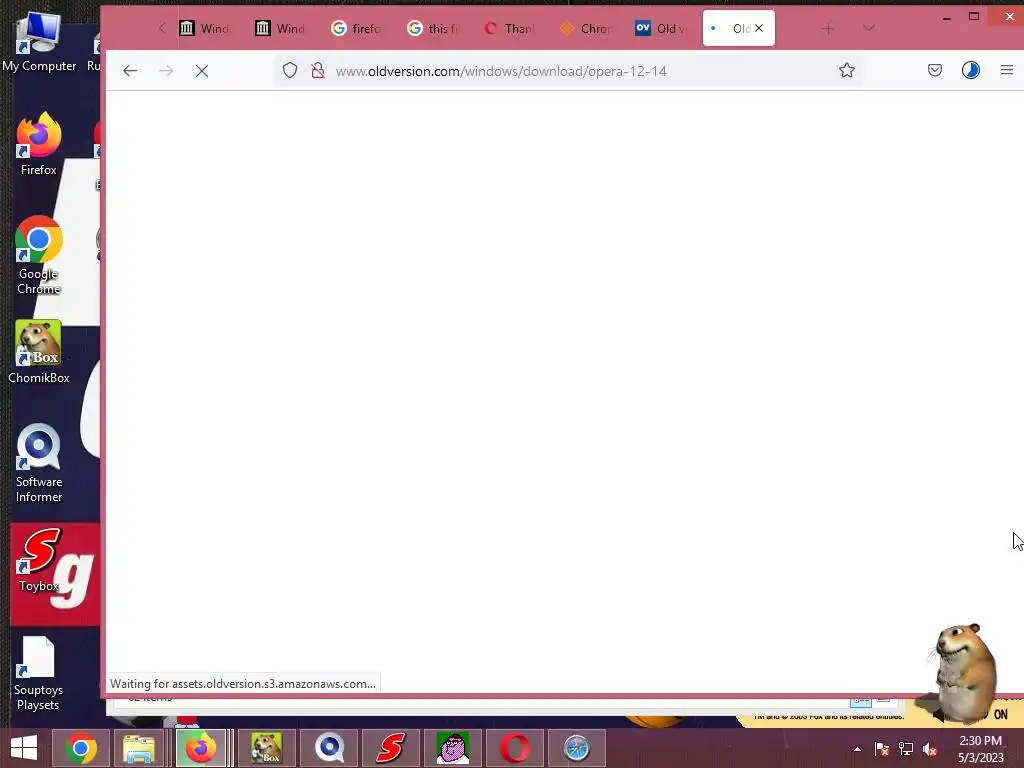This screenshot has height=768, width=1024.
Task: Open the Action Center flag icon
Action: coord(881,749)
